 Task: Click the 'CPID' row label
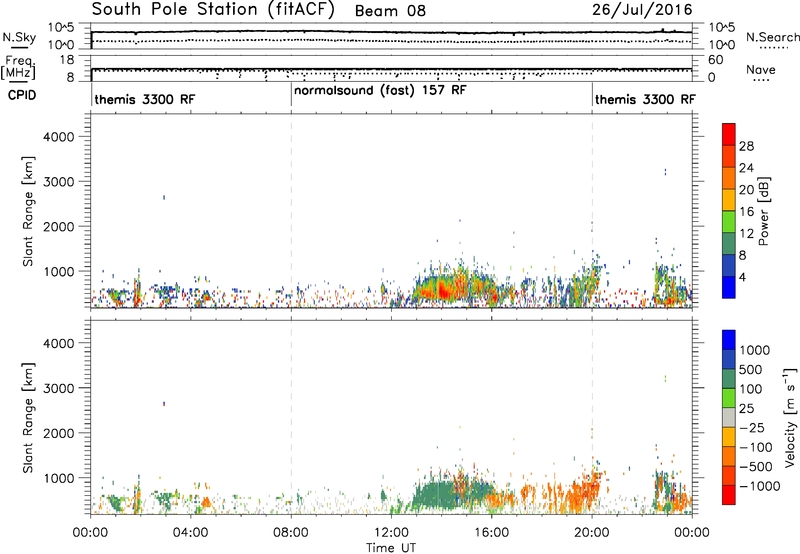pyautogui.click(x=22, y=95)
